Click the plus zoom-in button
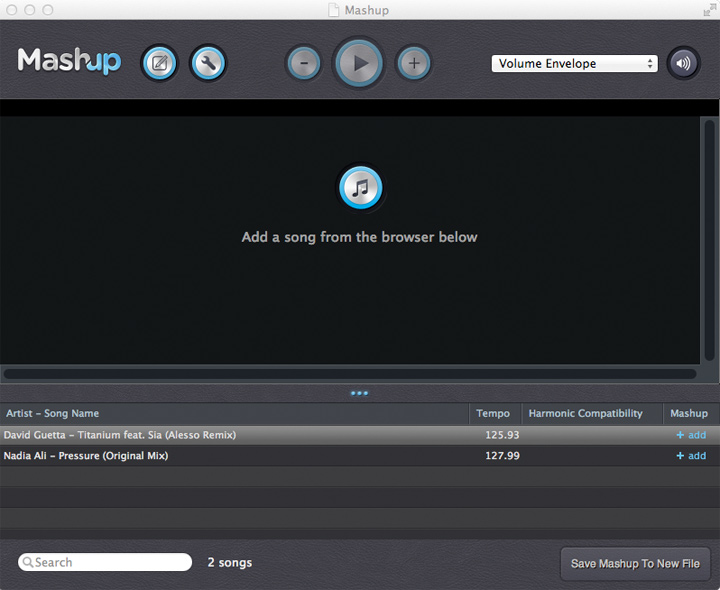This screenshot has width=720, height=590. (414, 63)
